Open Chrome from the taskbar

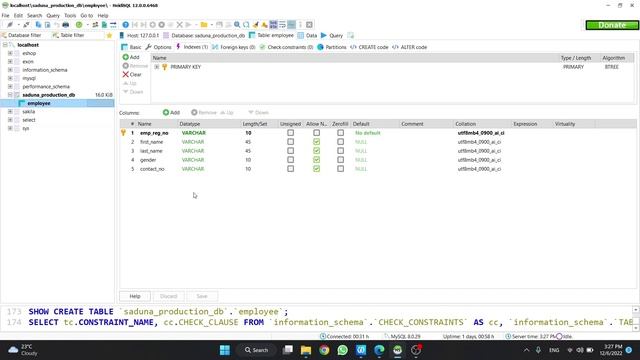tap(324, 350)
